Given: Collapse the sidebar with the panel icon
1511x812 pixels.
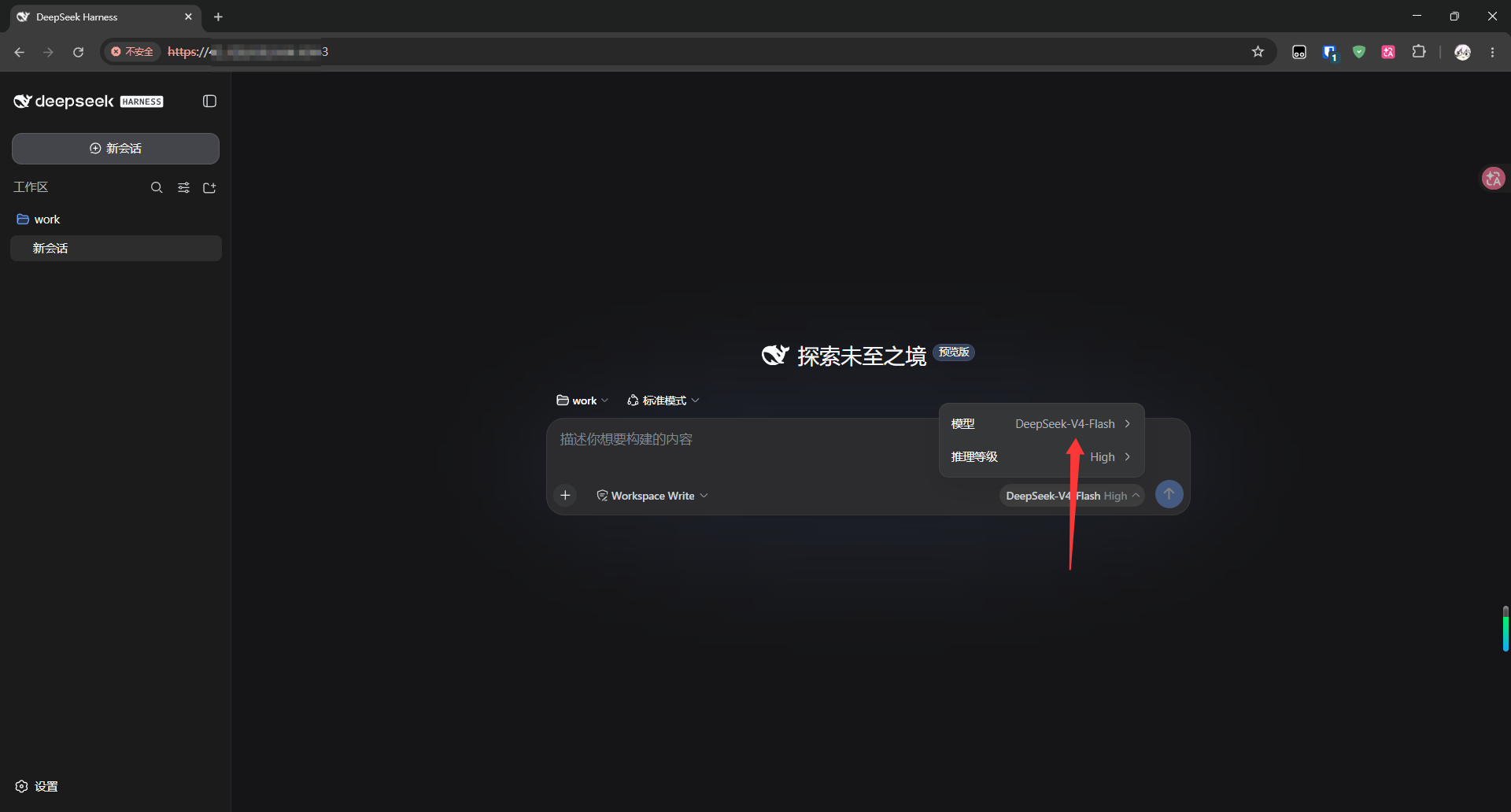Looking at the screenshot, I should 209,101.
